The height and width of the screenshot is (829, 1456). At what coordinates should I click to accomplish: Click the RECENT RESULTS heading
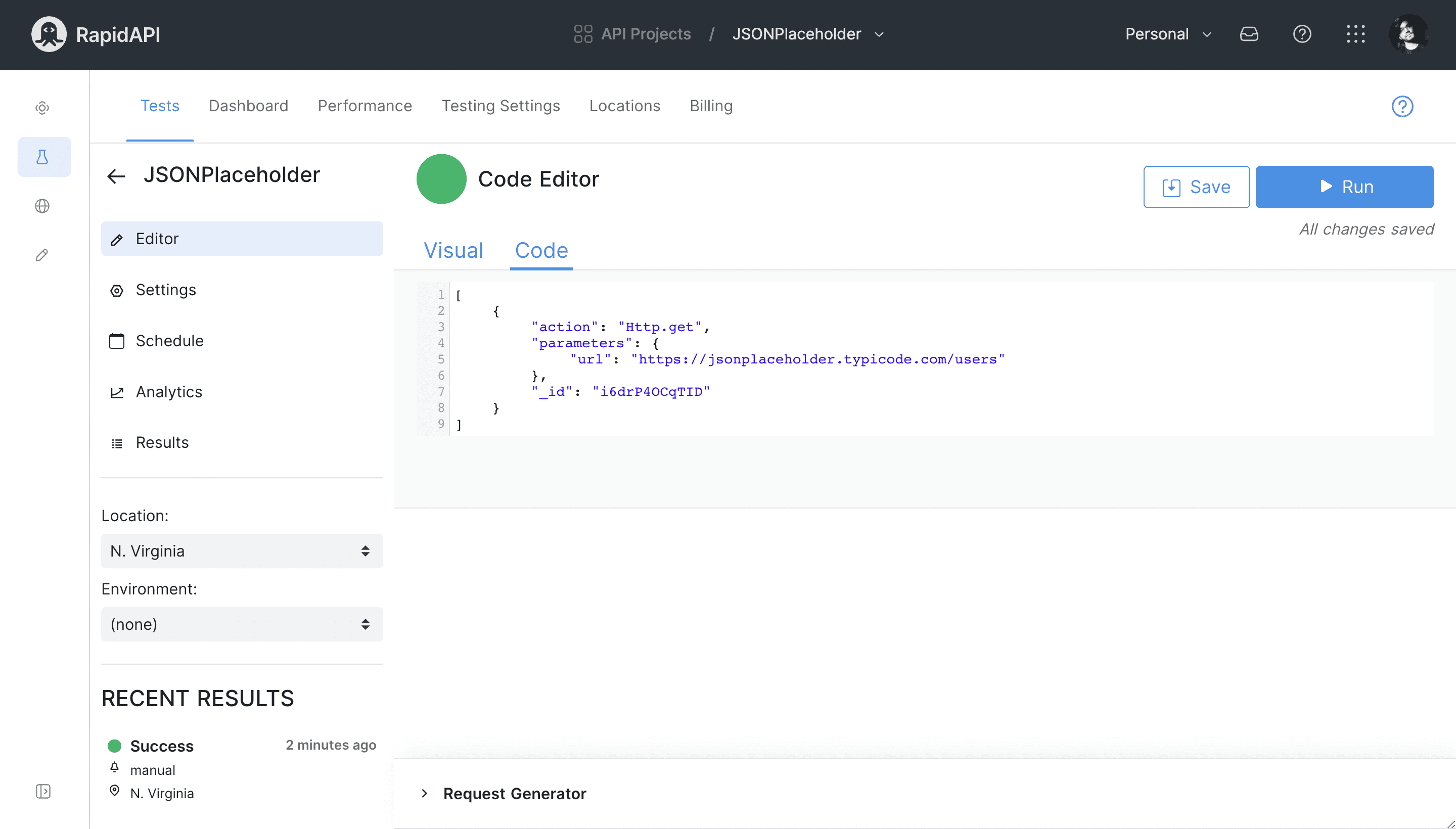coord(198,699)
